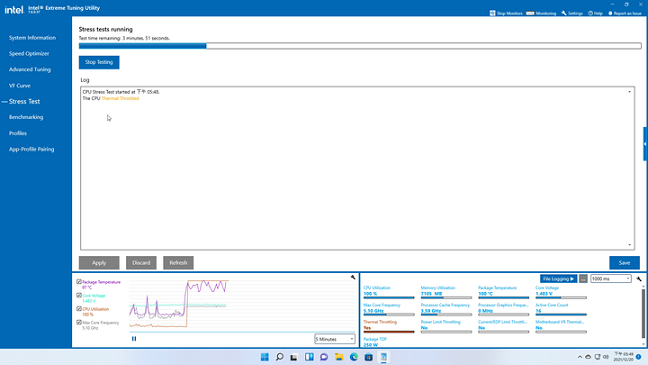
Task: Expand the collapsed right side panel arrow
Action: point(645,144)
